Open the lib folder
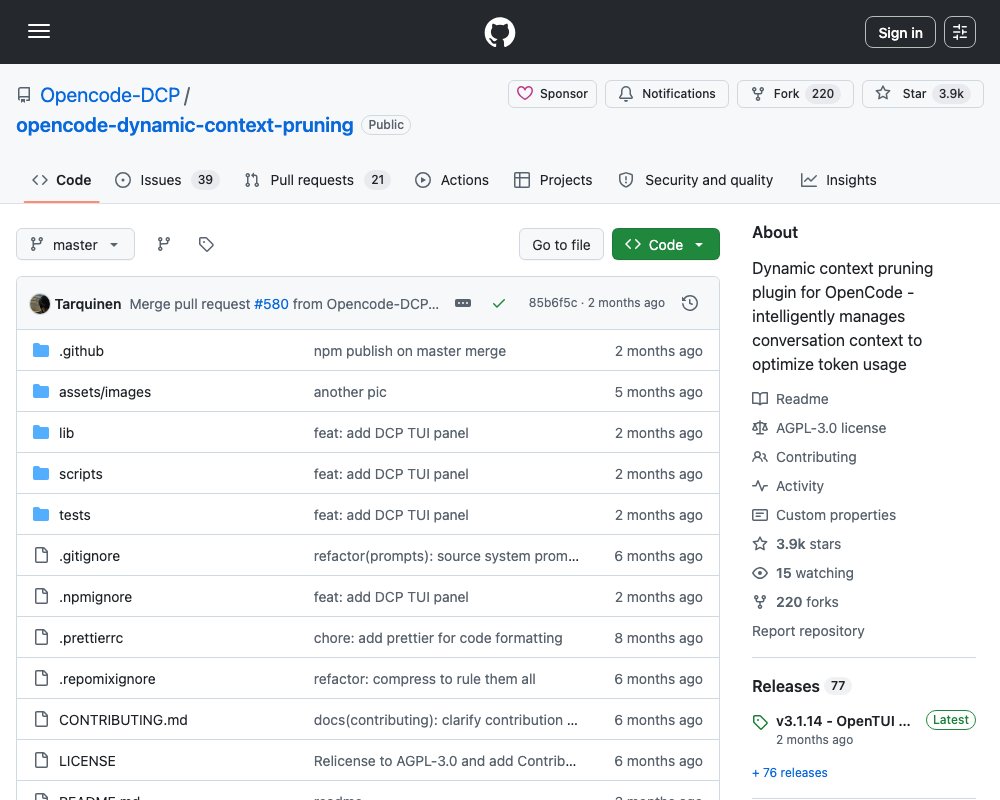This screenshot has height=800, width=1000. point(66,433)
